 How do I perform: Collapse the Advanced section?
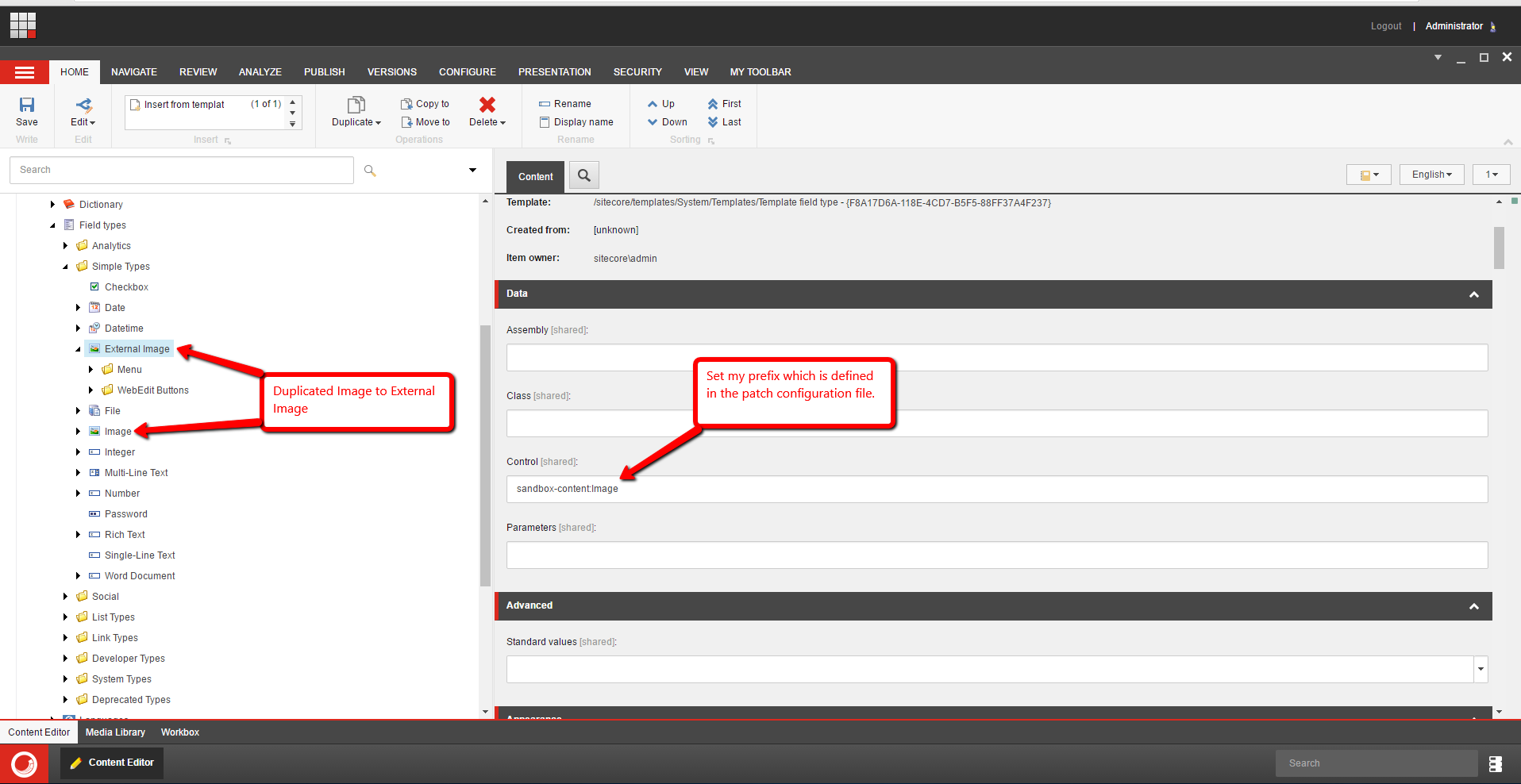point(1473,606)
